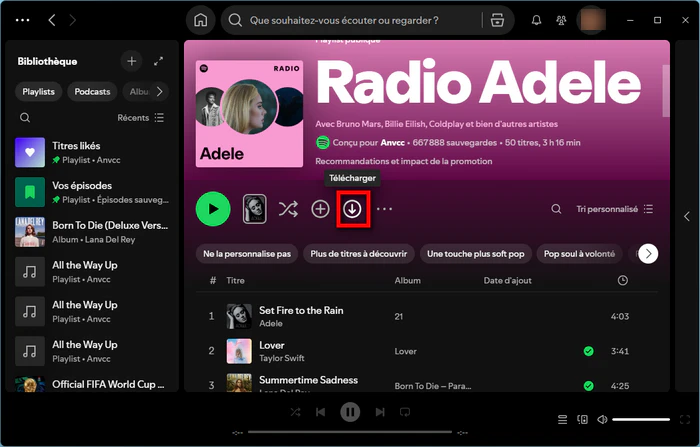Play Radio Adele with green button

point(213,209)
